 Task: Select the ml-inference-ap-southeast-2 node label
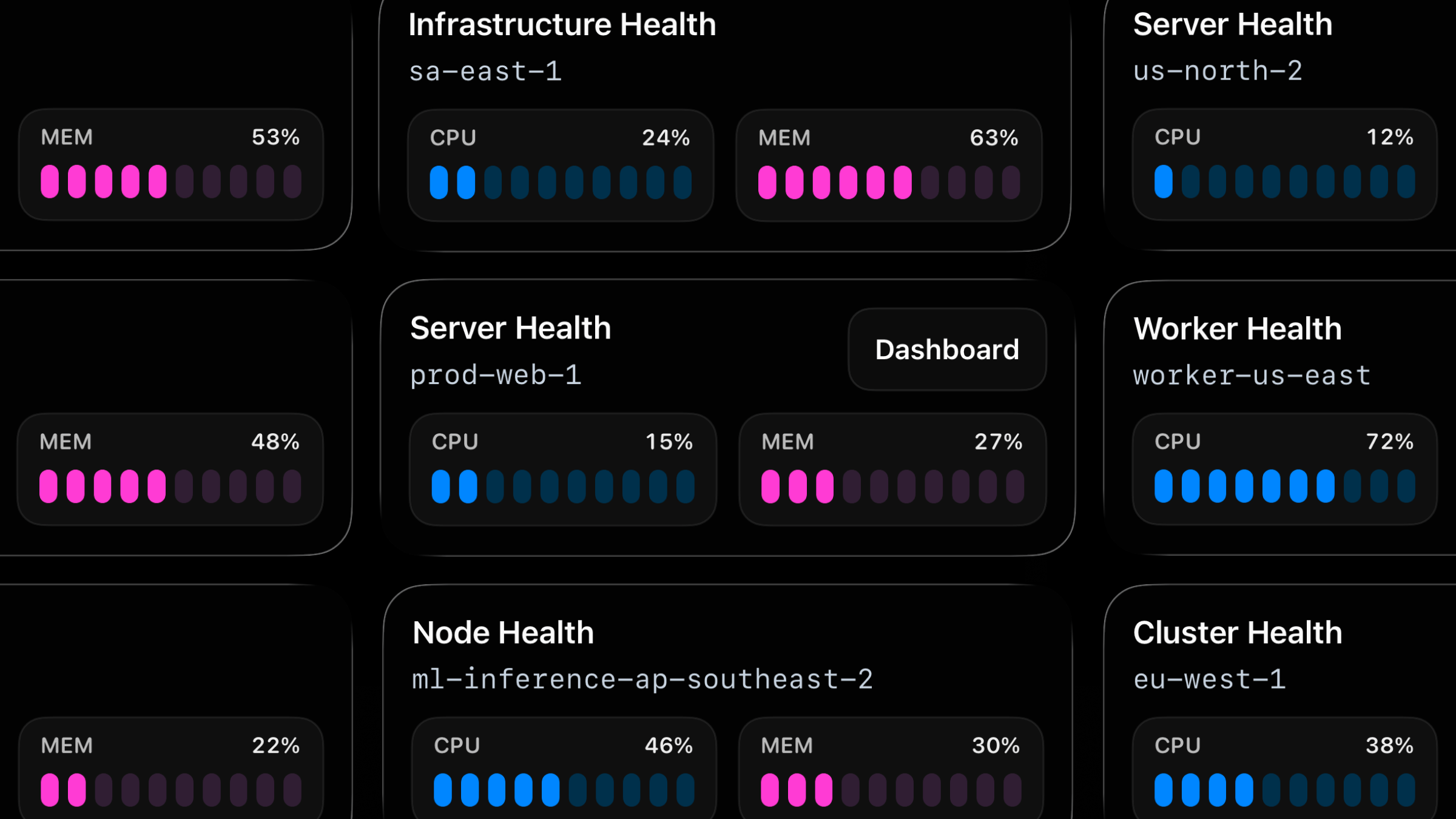[x=642, y=679]
